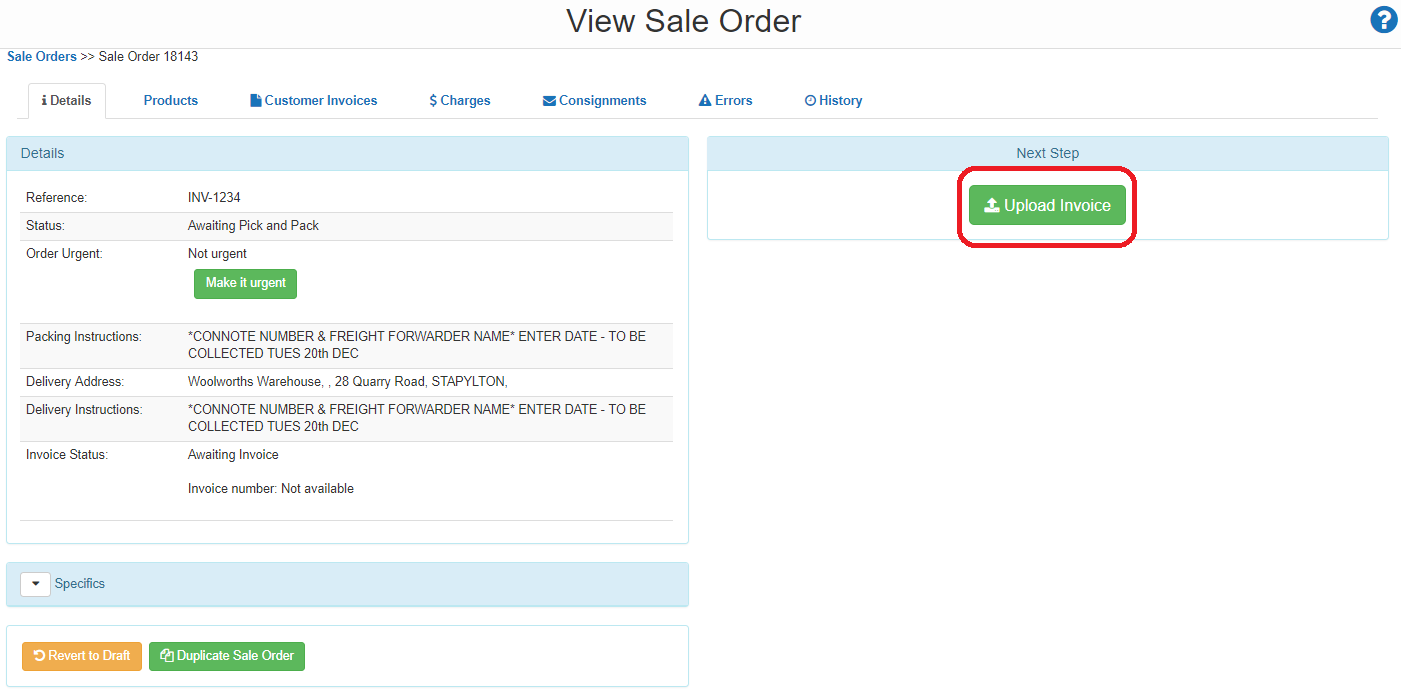Select status text Awaiting Pick and Pack
This screenshot has width=1401, height=689.
click(253, 226)
